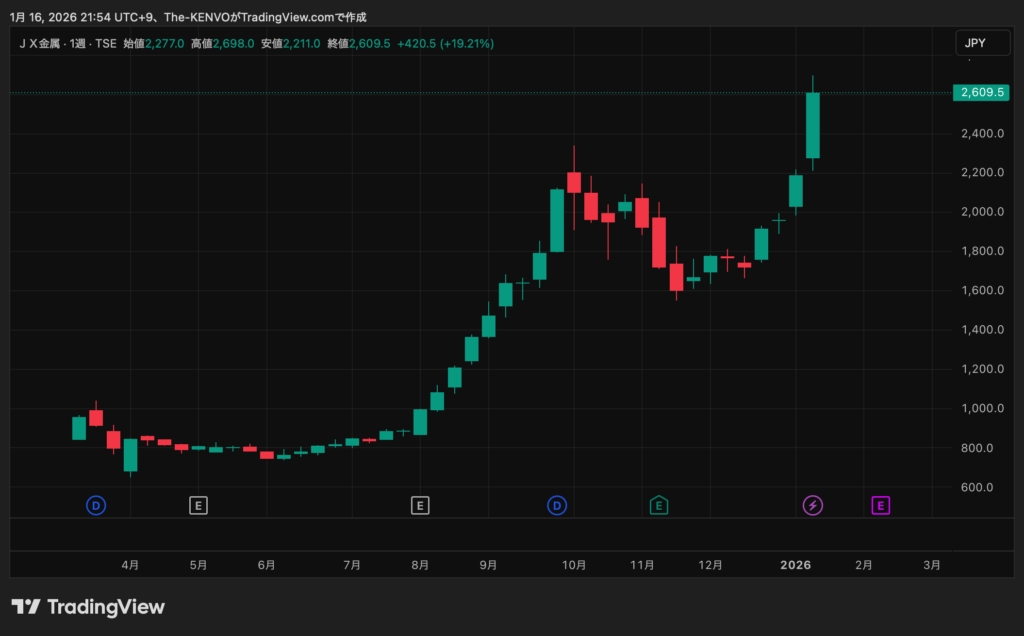Viewport: 1024px width, 636px height.
Task: Click the magenta upcoming earnings E marker in February
Action: [x=881, y=506]
